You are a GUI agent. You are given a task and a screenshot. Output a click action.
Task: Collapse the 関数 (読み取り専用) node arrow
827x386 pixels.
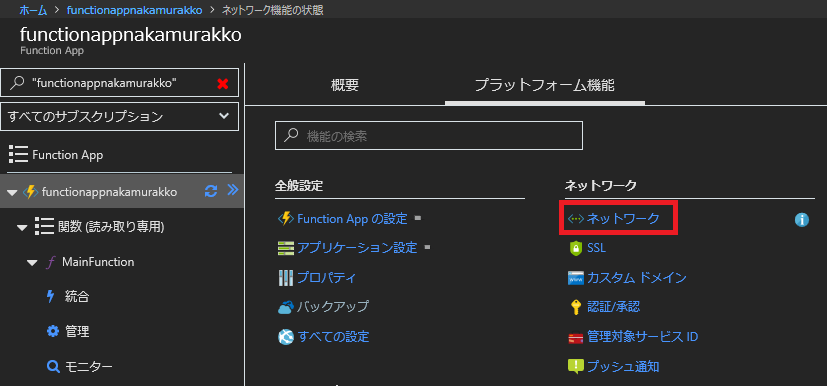(22, 228)
